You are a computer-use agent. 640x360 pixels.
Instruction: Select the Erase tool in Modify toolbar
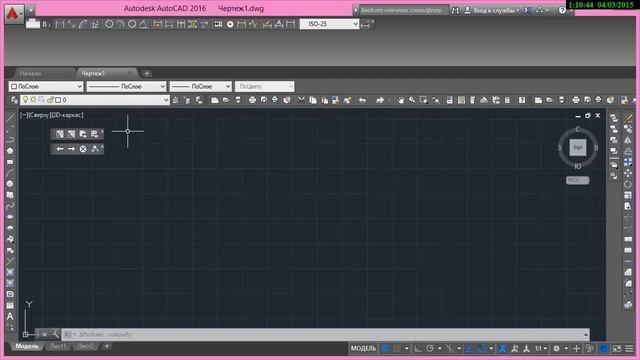click(628, 118)
